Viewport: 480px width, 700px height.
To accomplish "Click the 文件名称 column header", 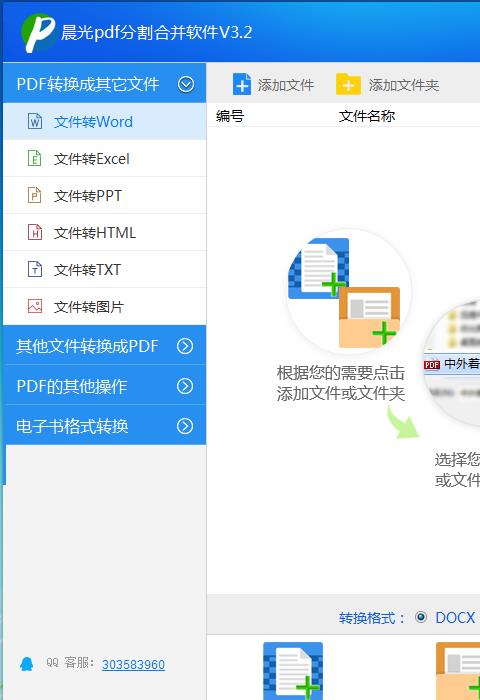I will (367, 116).
